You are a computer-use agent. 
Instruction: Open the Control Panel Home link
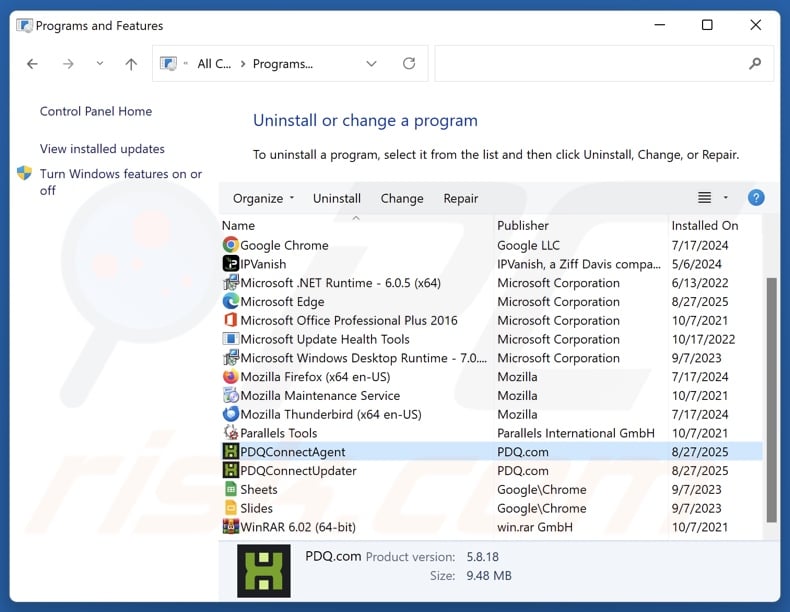[x=96, y=111]
